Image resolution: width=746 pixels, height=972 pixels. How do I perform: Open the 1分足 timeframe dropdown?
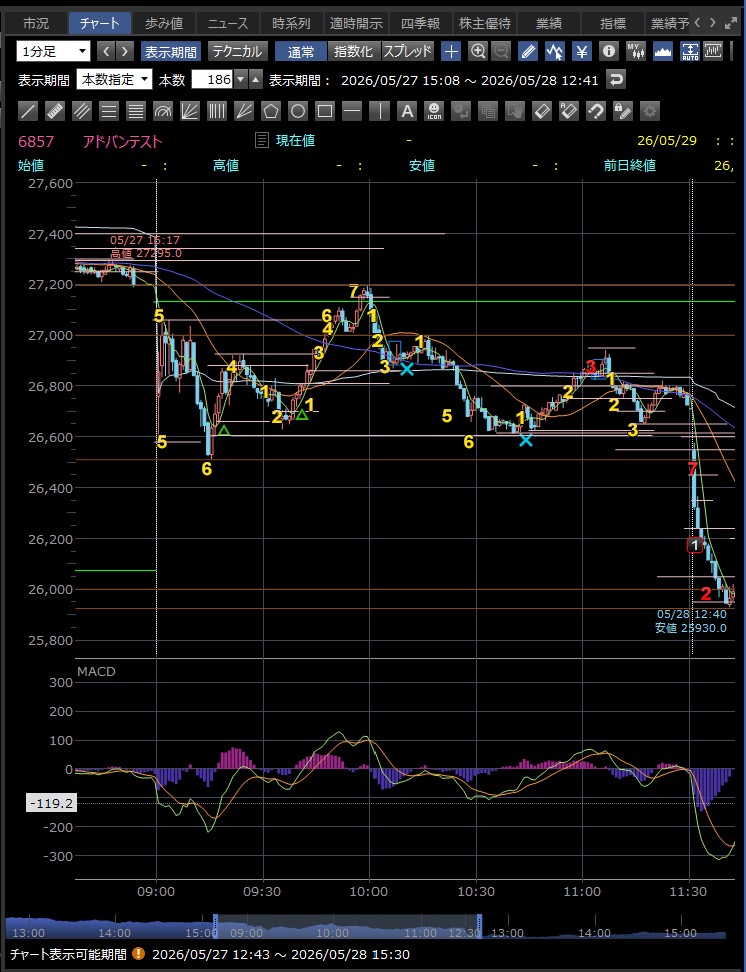pos(53,51)
